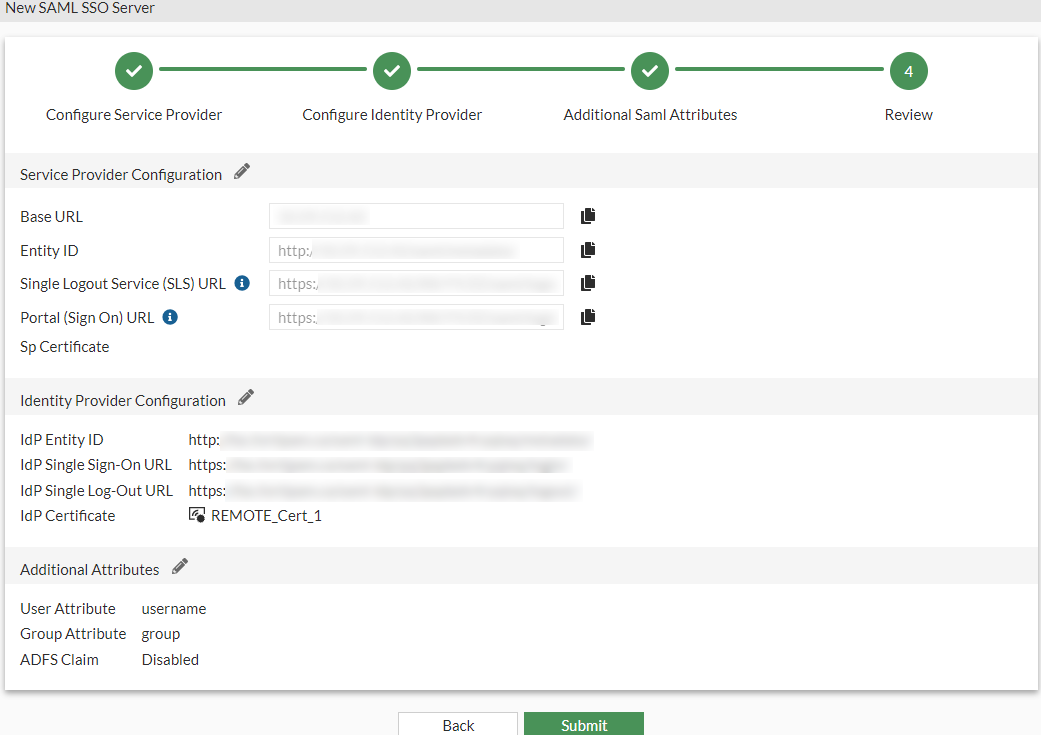Return to Configure Service Provider step
Screen dimensions: 1041x735
click(x=133, y=71)
